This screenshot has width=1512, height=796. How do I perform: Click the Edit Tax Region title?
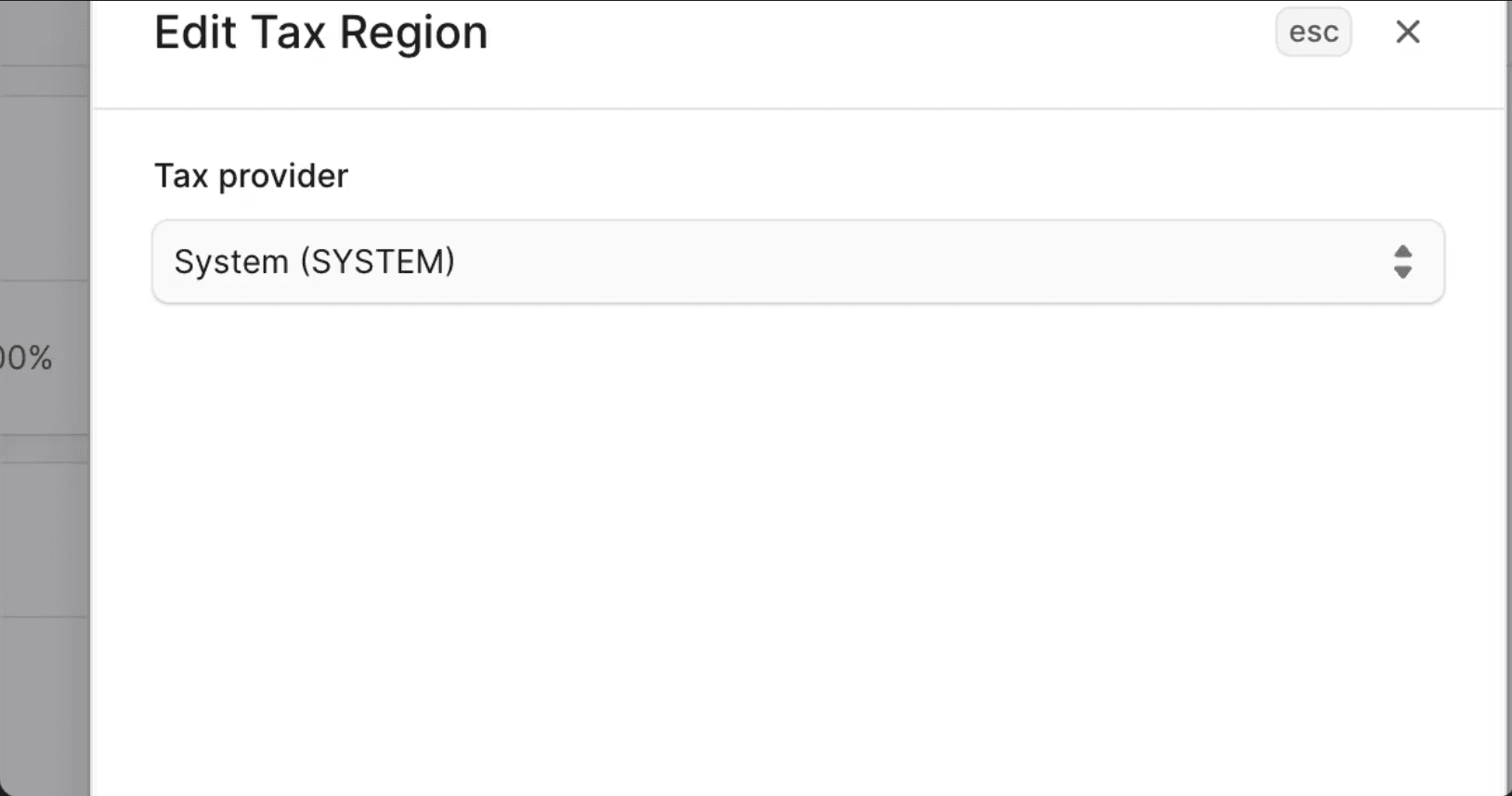[x=319, y=32]
